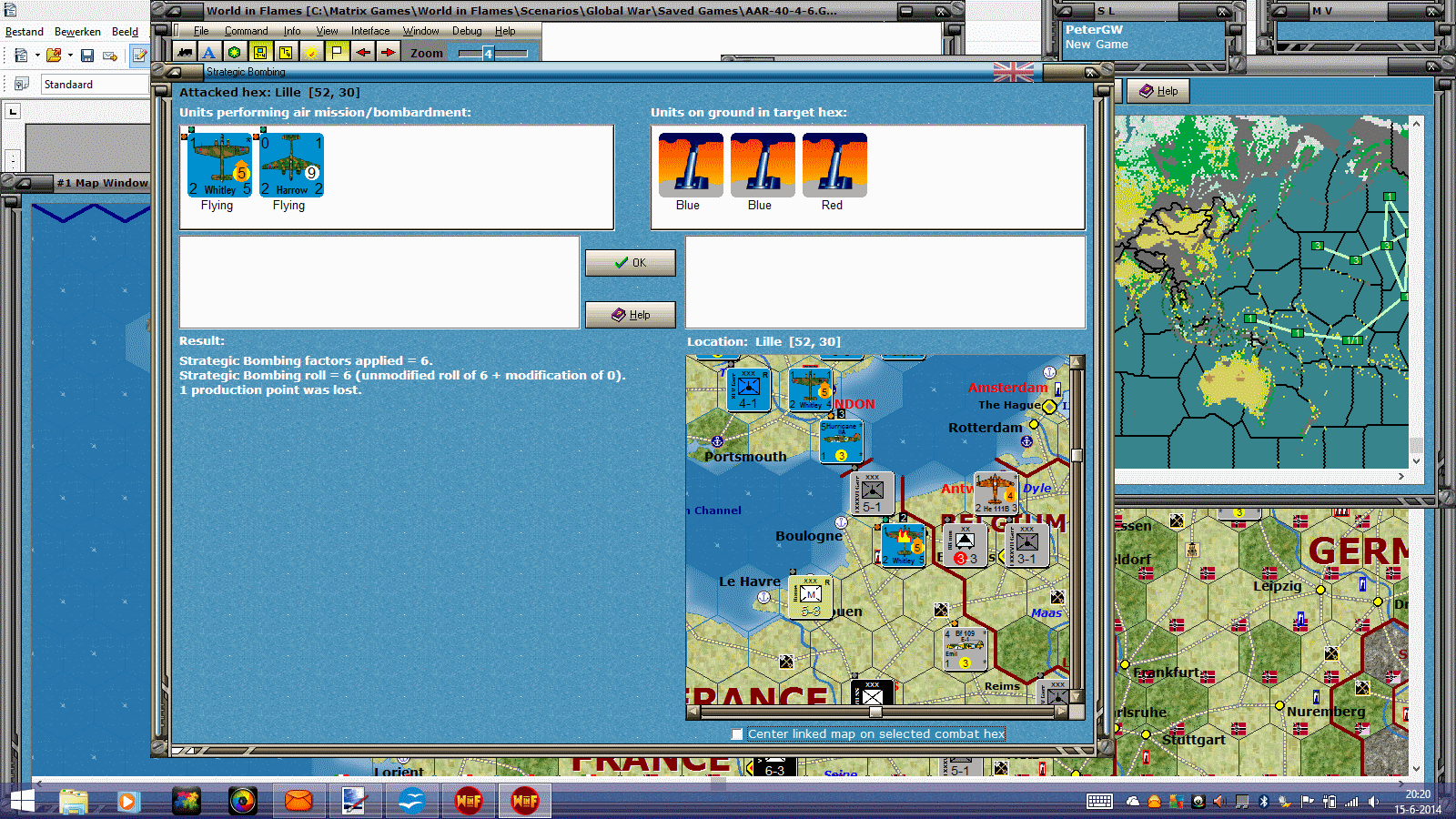Open the Standaard style combo box
Image resolution: width=1456 pixels, height=819 pixels.
pyautogui.click(x=95, y=85)
